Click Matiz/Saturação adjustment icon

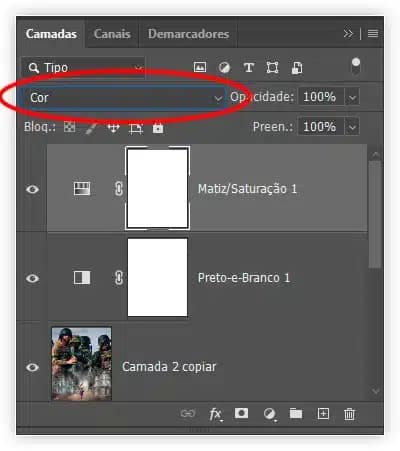82,189
